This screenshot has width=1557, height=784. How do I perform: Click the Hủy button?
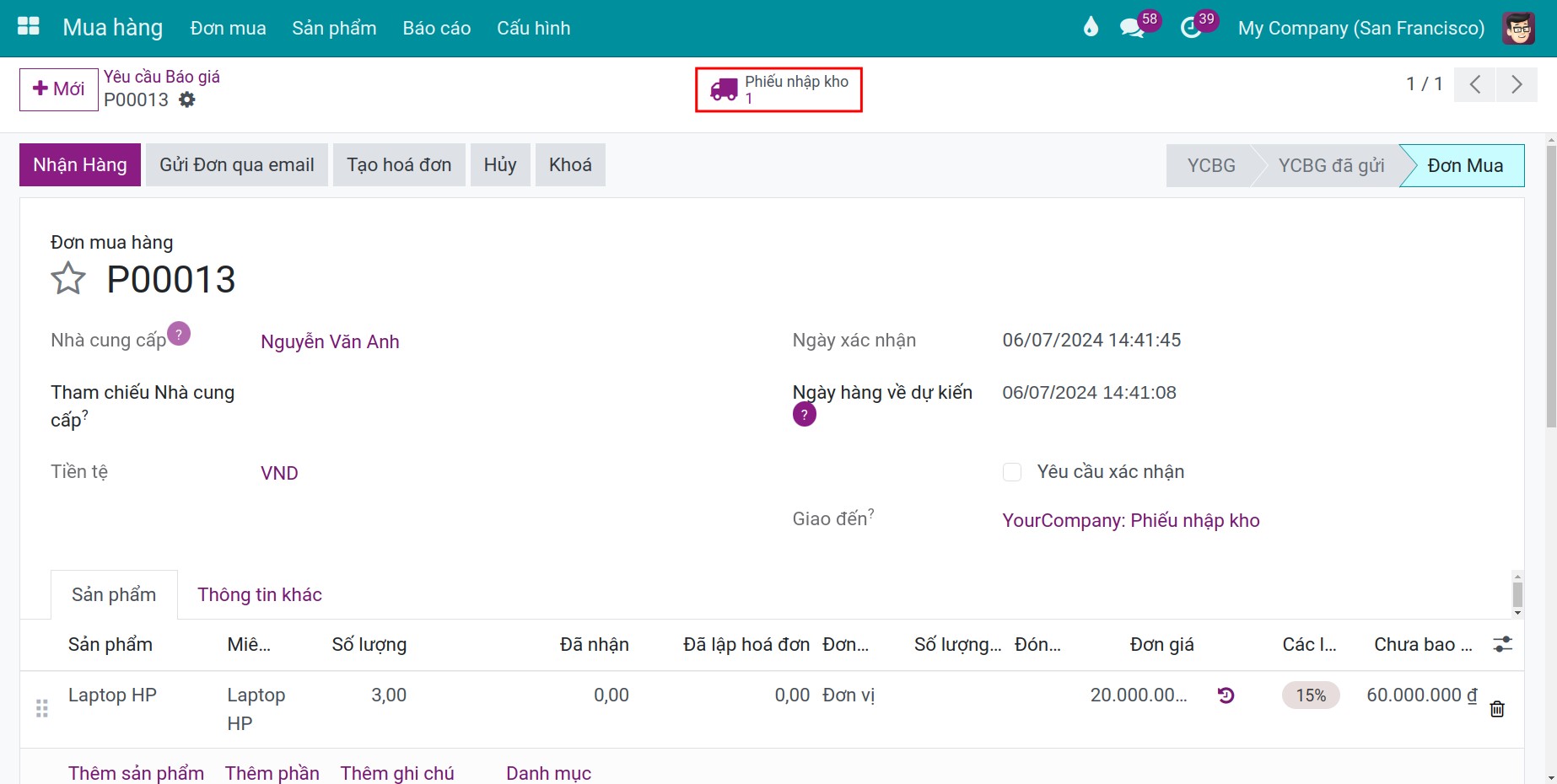pos(500,164)
